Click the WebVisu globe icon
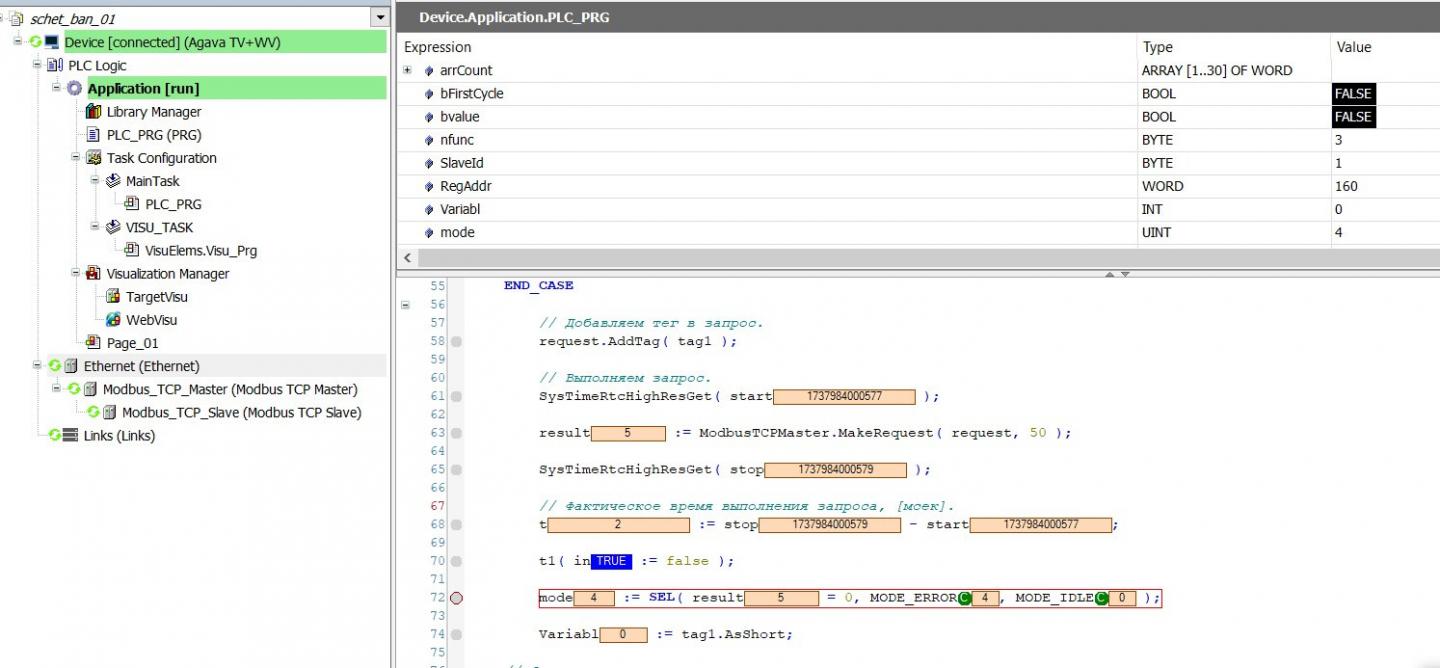This screenshot has height=668, width=1440. pos(113,320)
